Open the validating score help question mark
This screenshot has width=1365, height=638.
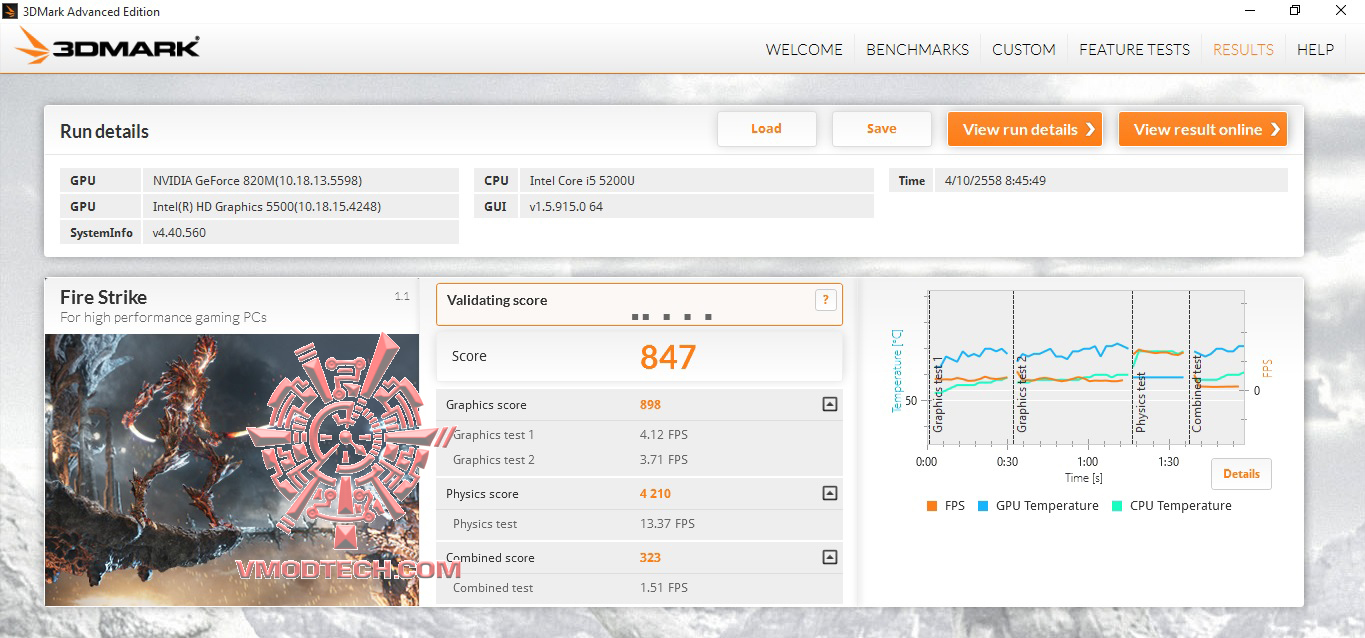(x=825, y=300)
